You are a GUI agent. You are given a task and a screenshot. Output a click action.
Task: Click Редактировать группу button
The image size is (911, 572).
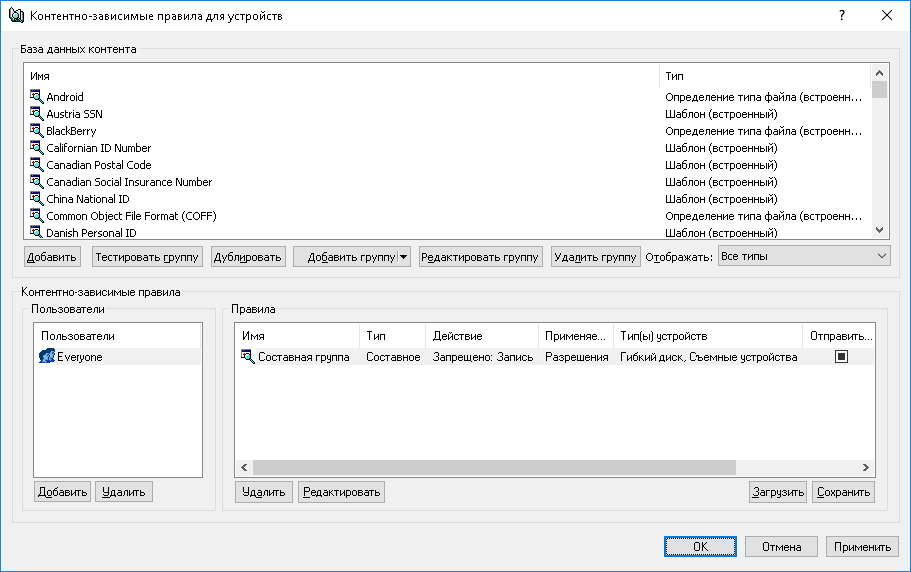(480, 257)
